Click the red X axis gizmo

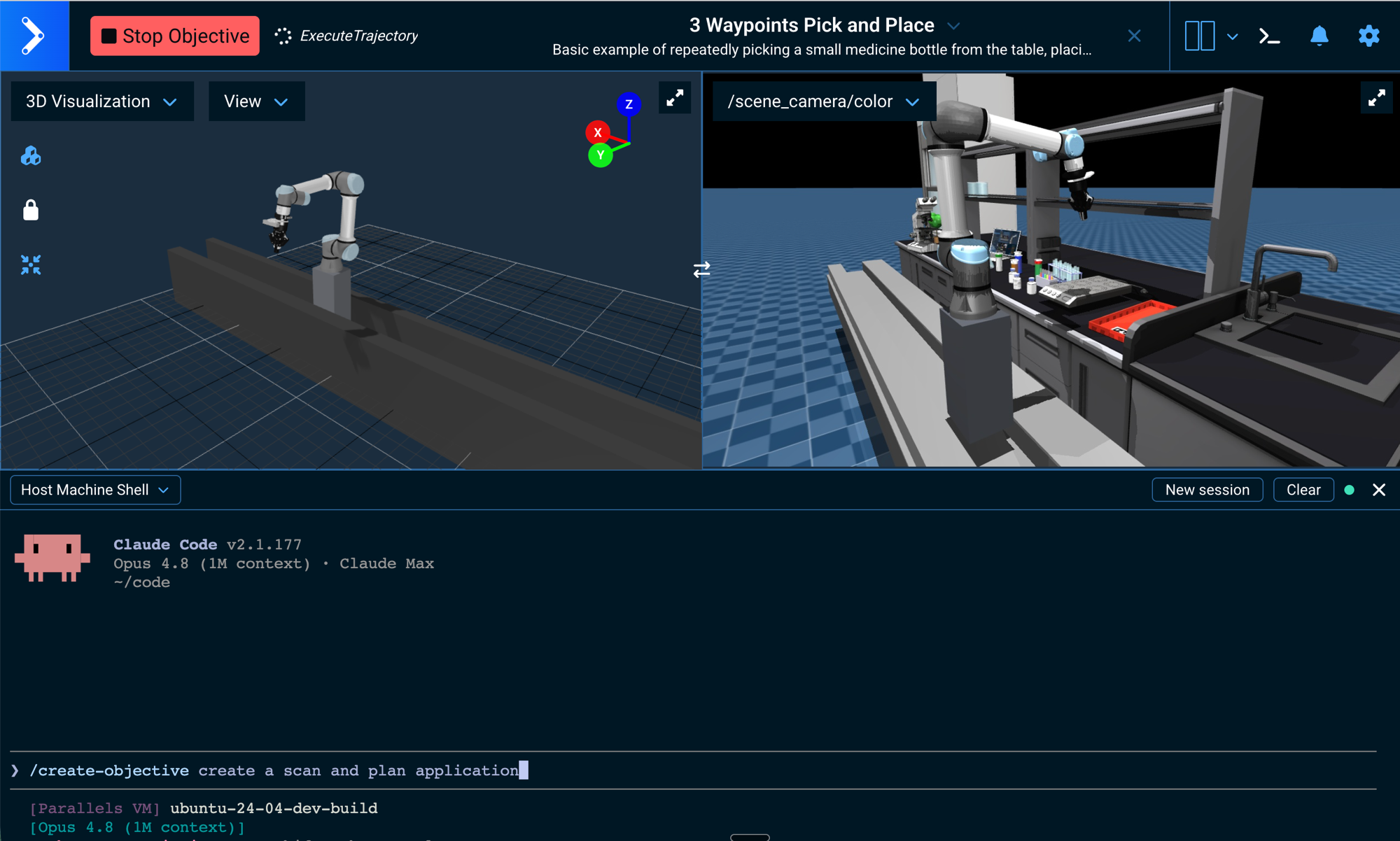coord(597,132)
